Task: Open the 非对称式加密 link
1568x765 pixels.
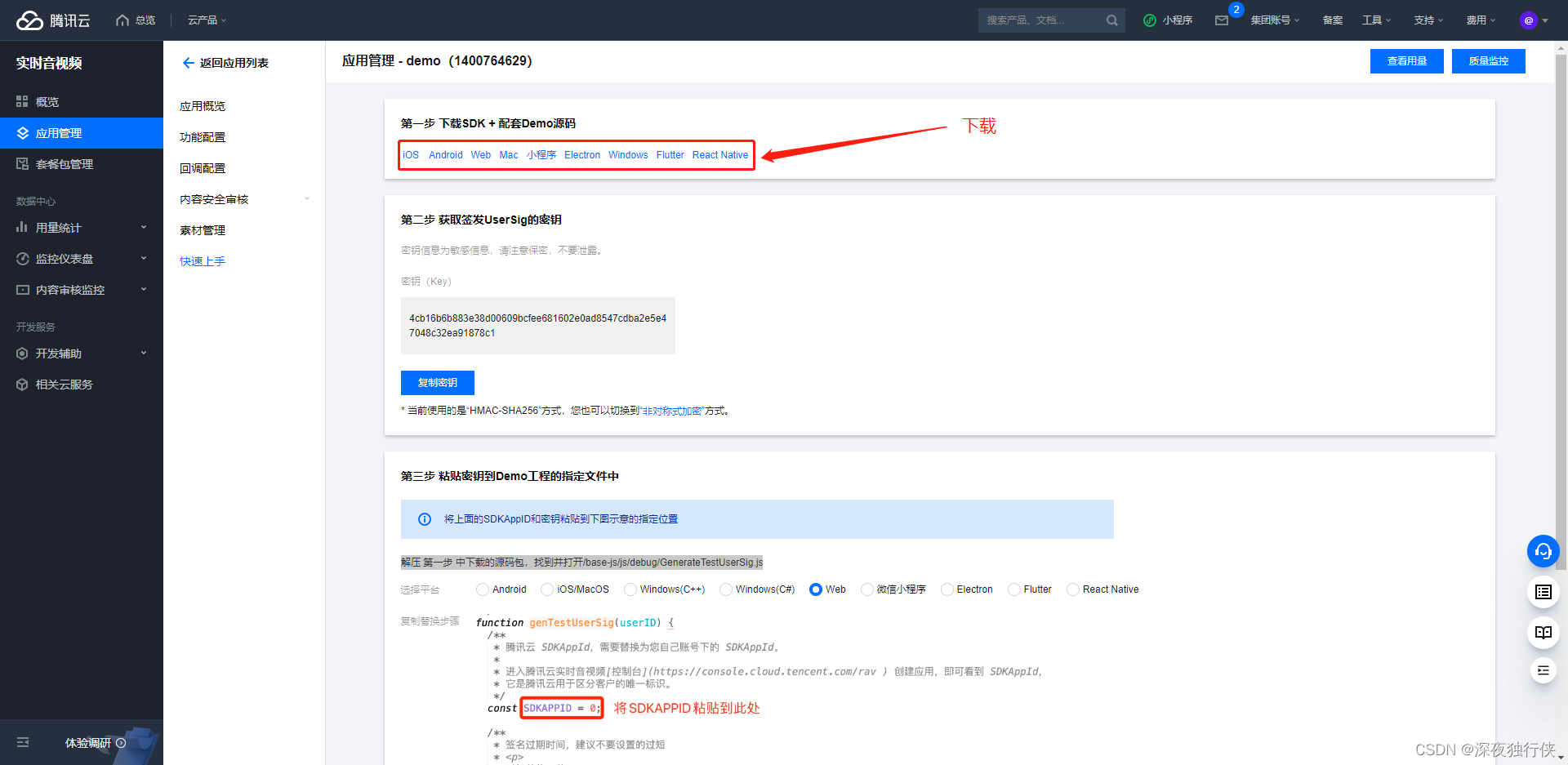Action: [x=672, y=411]
